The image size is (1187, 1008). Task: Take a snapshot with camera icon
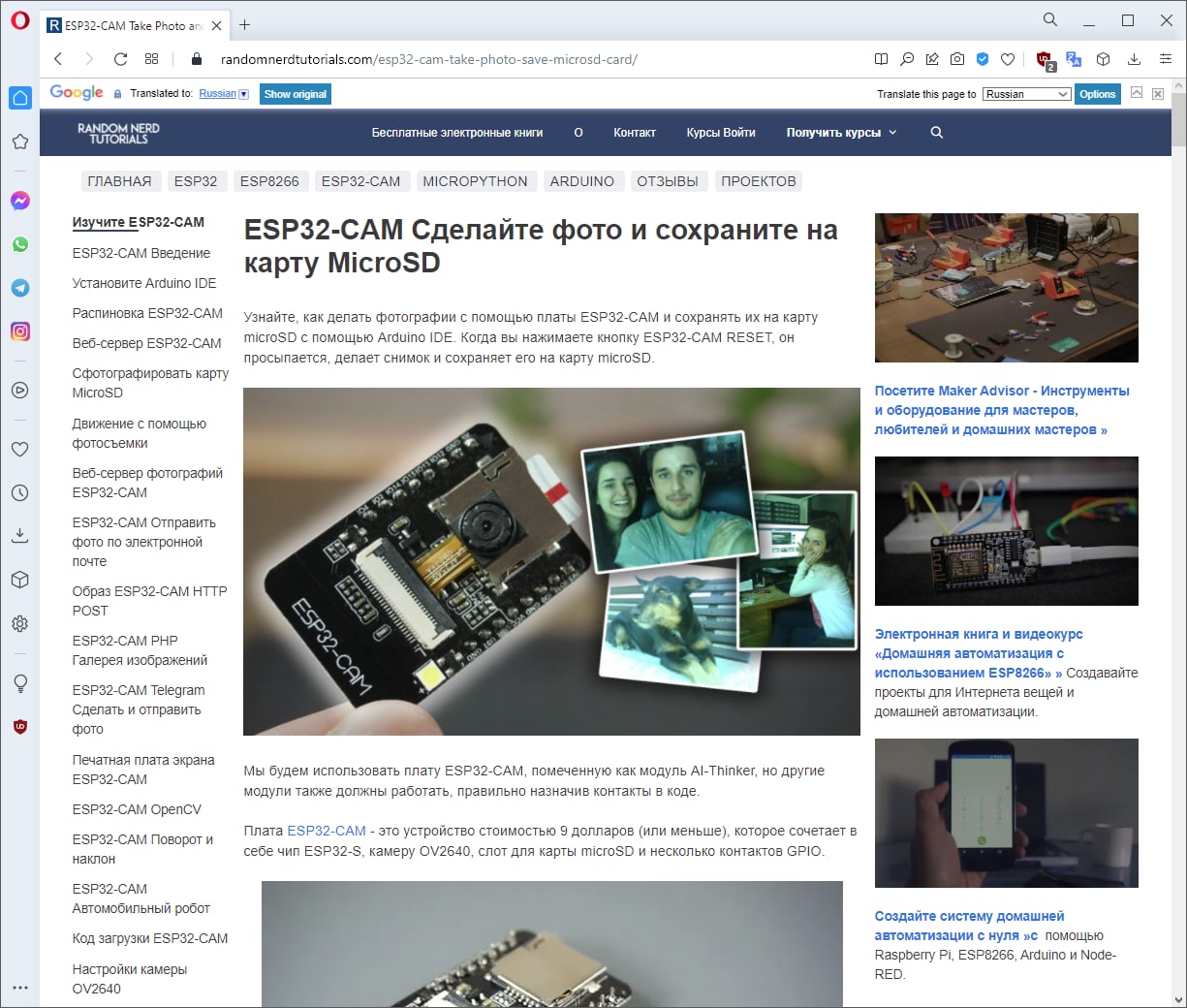pyautogui.click(x=957, y=59)
